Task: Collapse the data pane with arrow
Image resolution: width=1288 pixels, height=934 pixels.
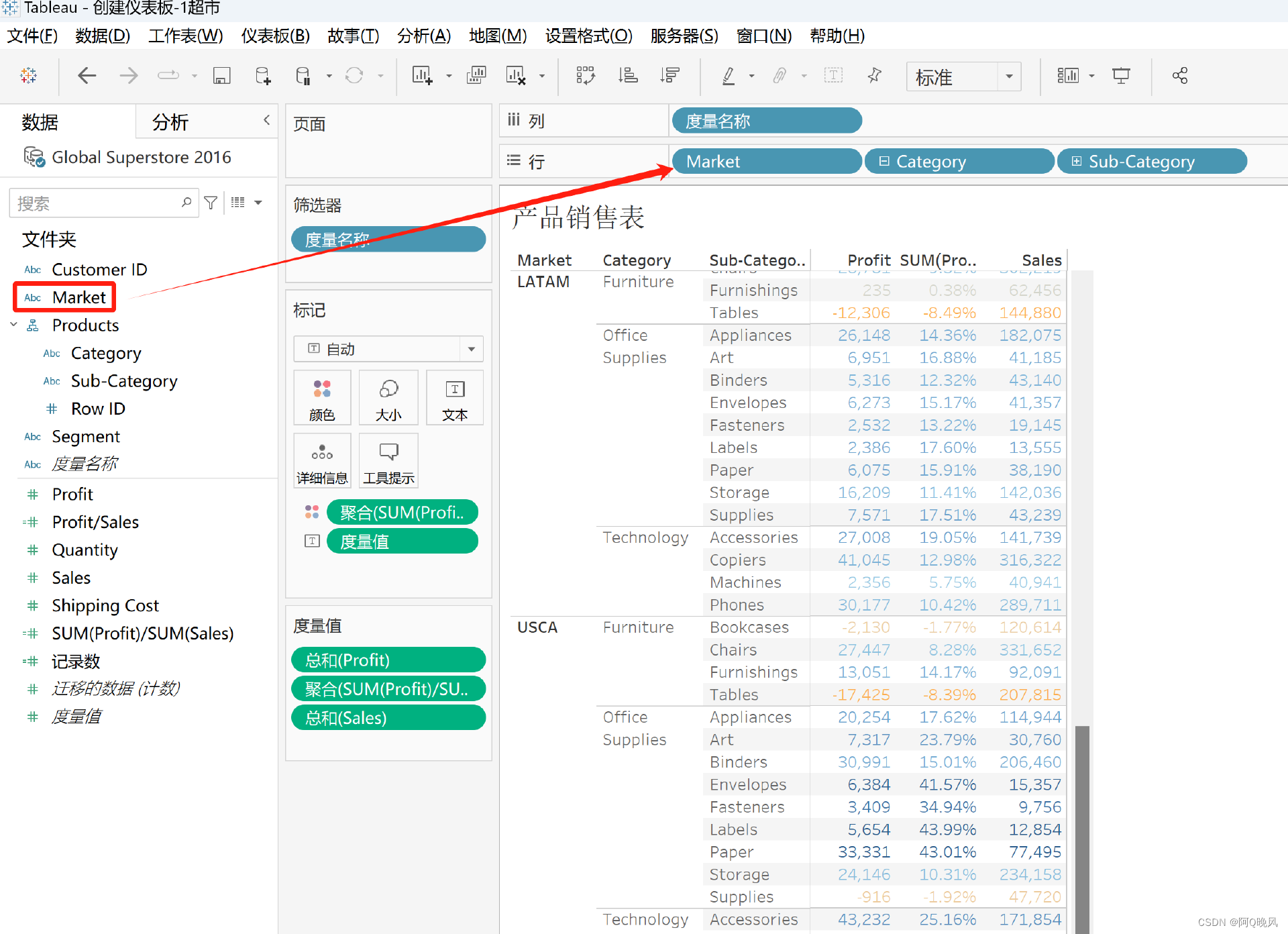Action: point(266,120)
